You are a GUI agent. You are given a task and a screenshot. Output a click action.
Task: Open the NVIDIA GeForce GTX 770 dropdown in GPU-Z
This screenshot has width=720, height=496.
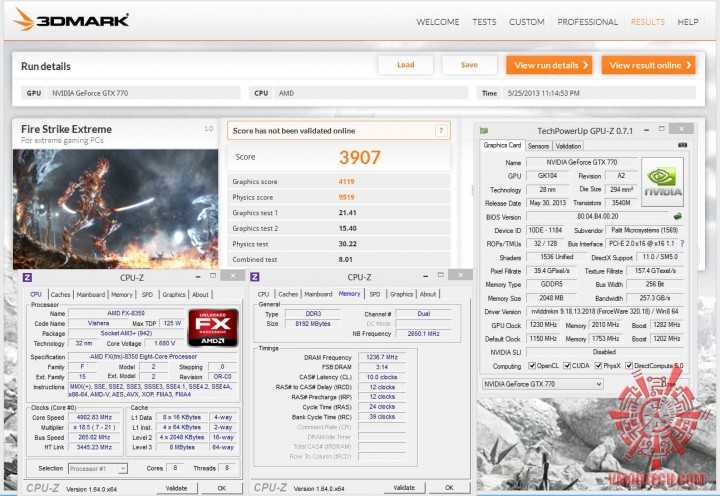(543, 384)
